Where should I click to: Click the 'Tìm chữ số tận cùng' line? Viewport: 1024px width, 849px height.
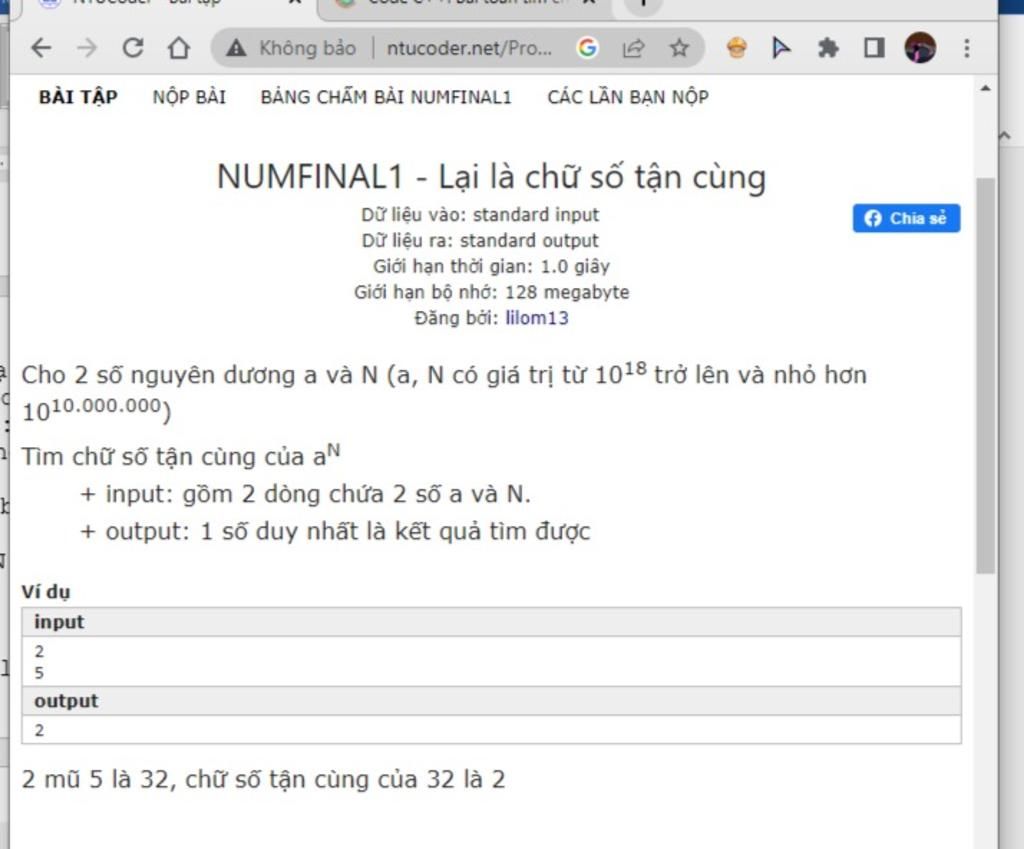point(181,455)
